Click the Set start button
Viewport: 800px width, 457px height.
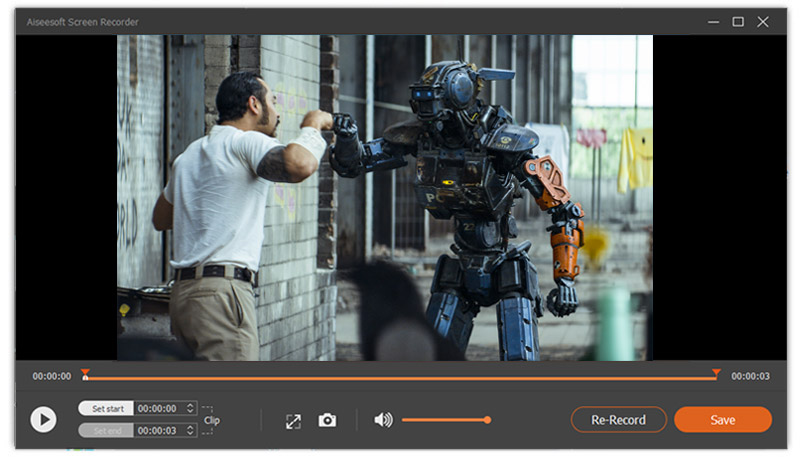pos(106,408)
